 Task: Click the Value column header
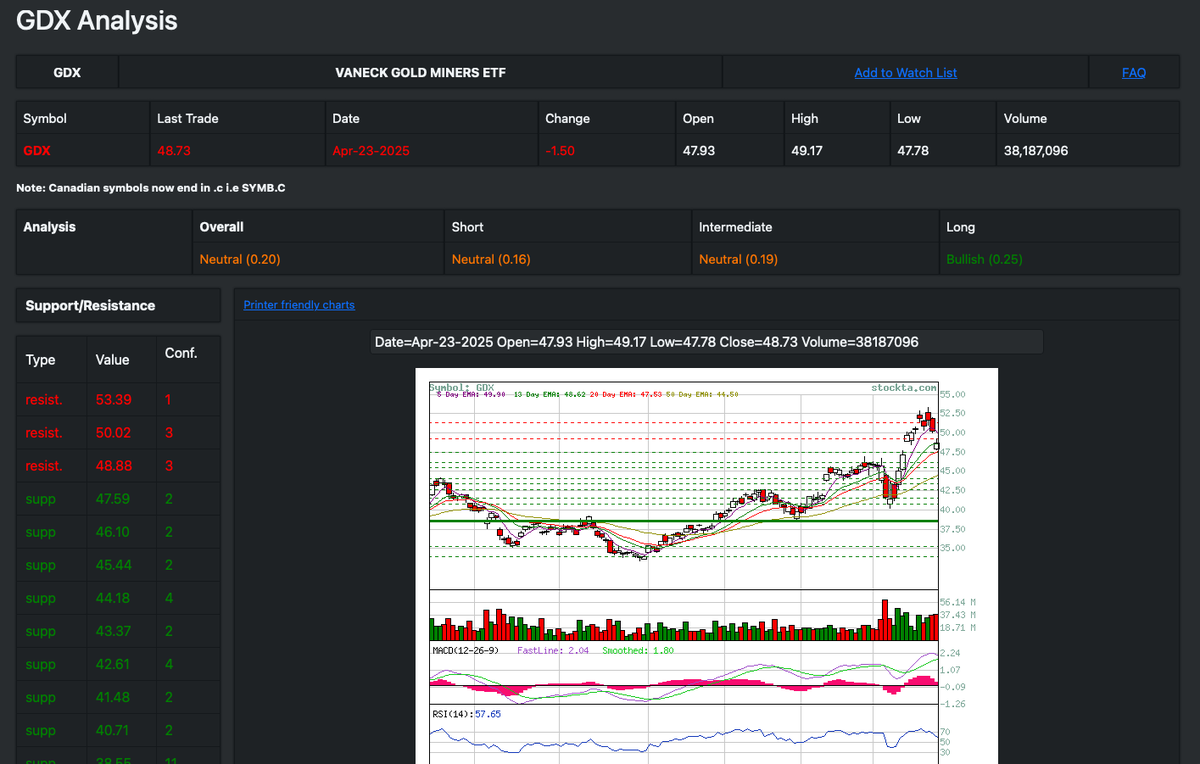[112, 360]
